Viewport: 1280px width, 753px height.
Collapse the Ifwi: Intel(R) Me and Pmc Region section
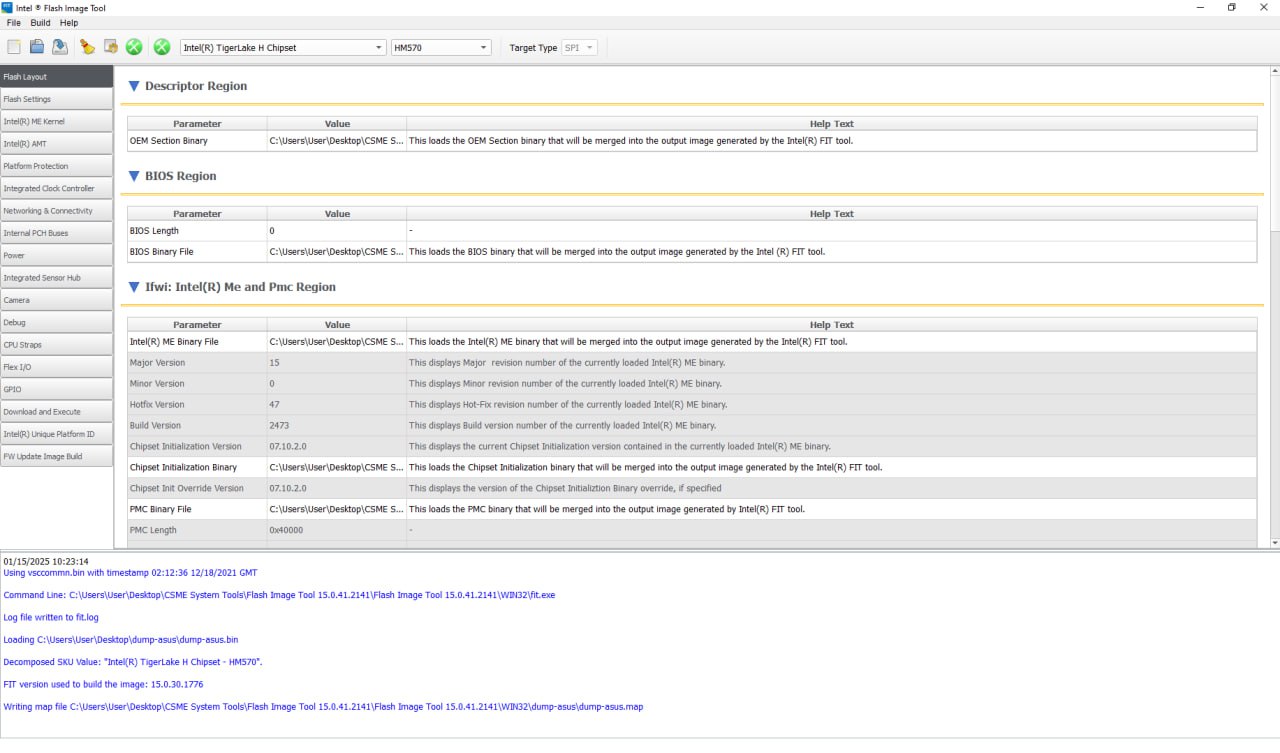click(134, 287)
